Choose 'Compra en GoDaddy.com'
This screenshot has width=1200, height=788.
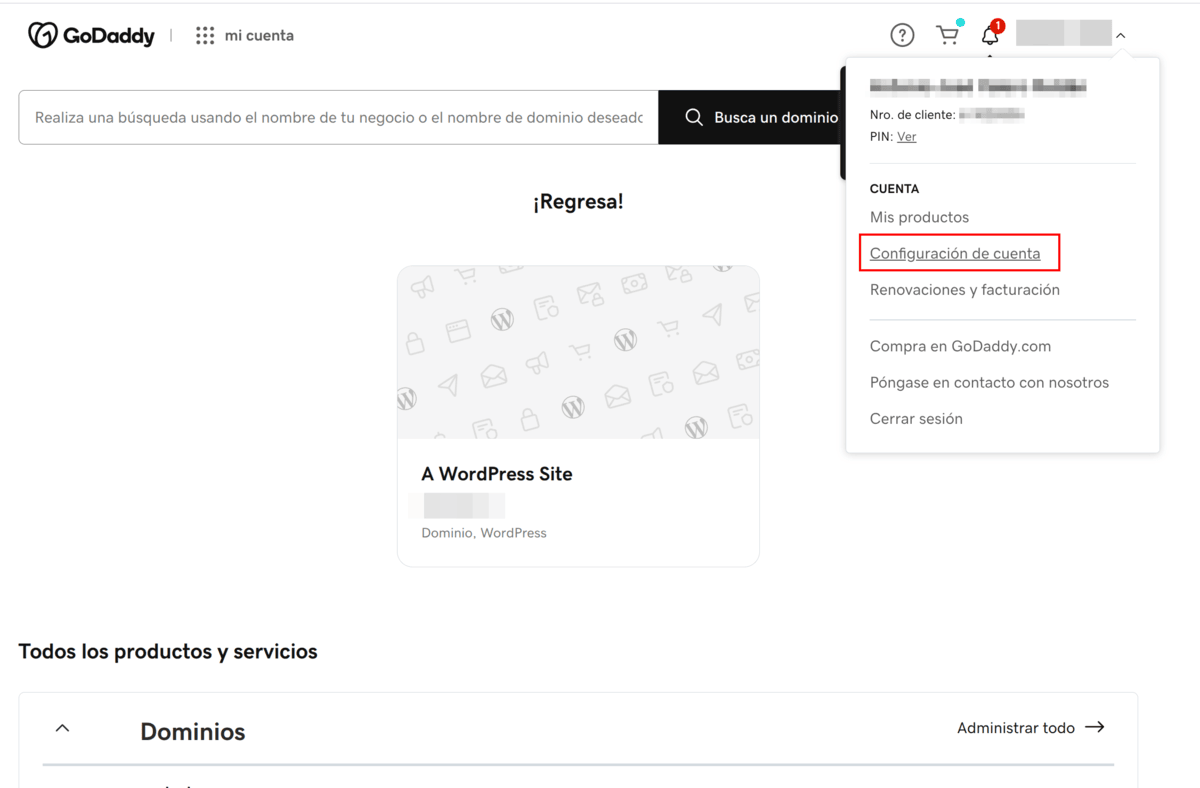[960, 346]
